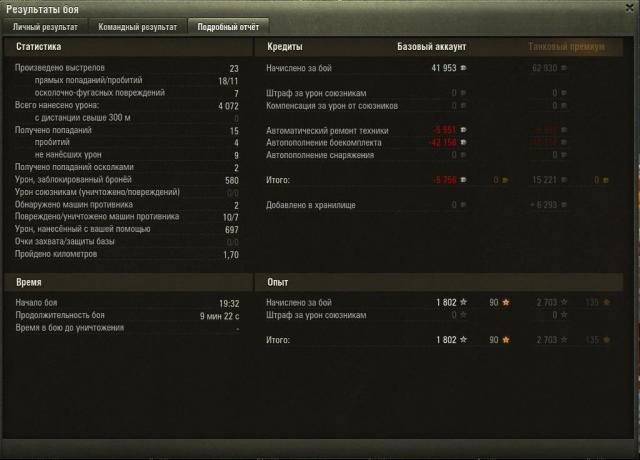The height and width of the screenshot is (460, 640).
Task: Close the battle results window
Action: coord(630,8)
